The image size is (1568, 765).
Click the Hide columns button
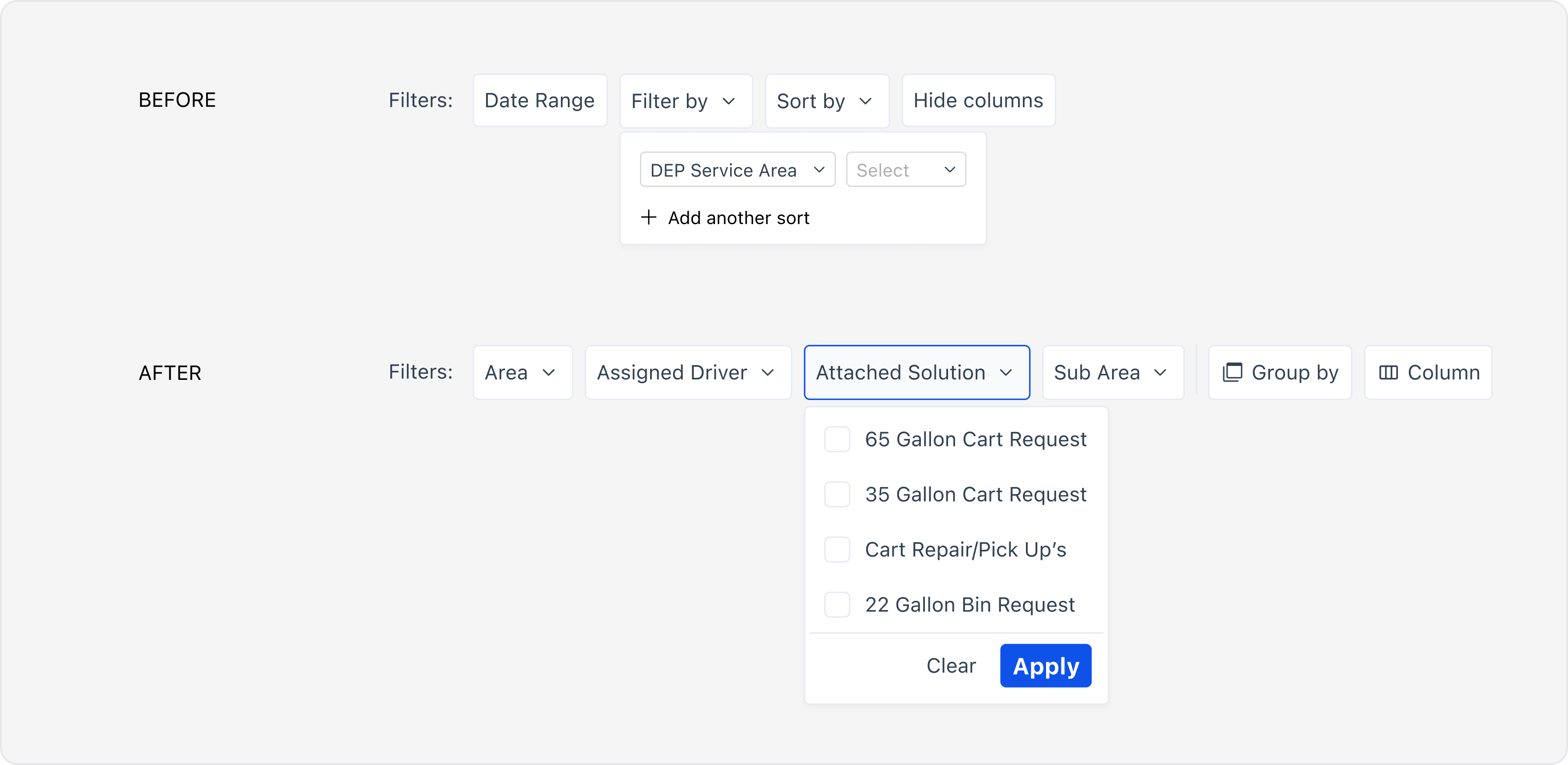coord(978,101)
